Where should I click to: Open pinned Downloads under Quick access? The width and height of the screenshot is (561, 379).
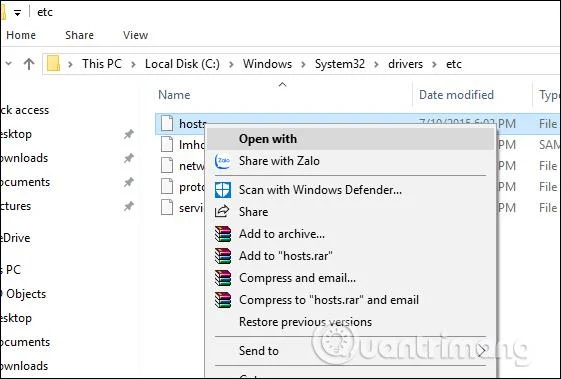click(24, 158)
